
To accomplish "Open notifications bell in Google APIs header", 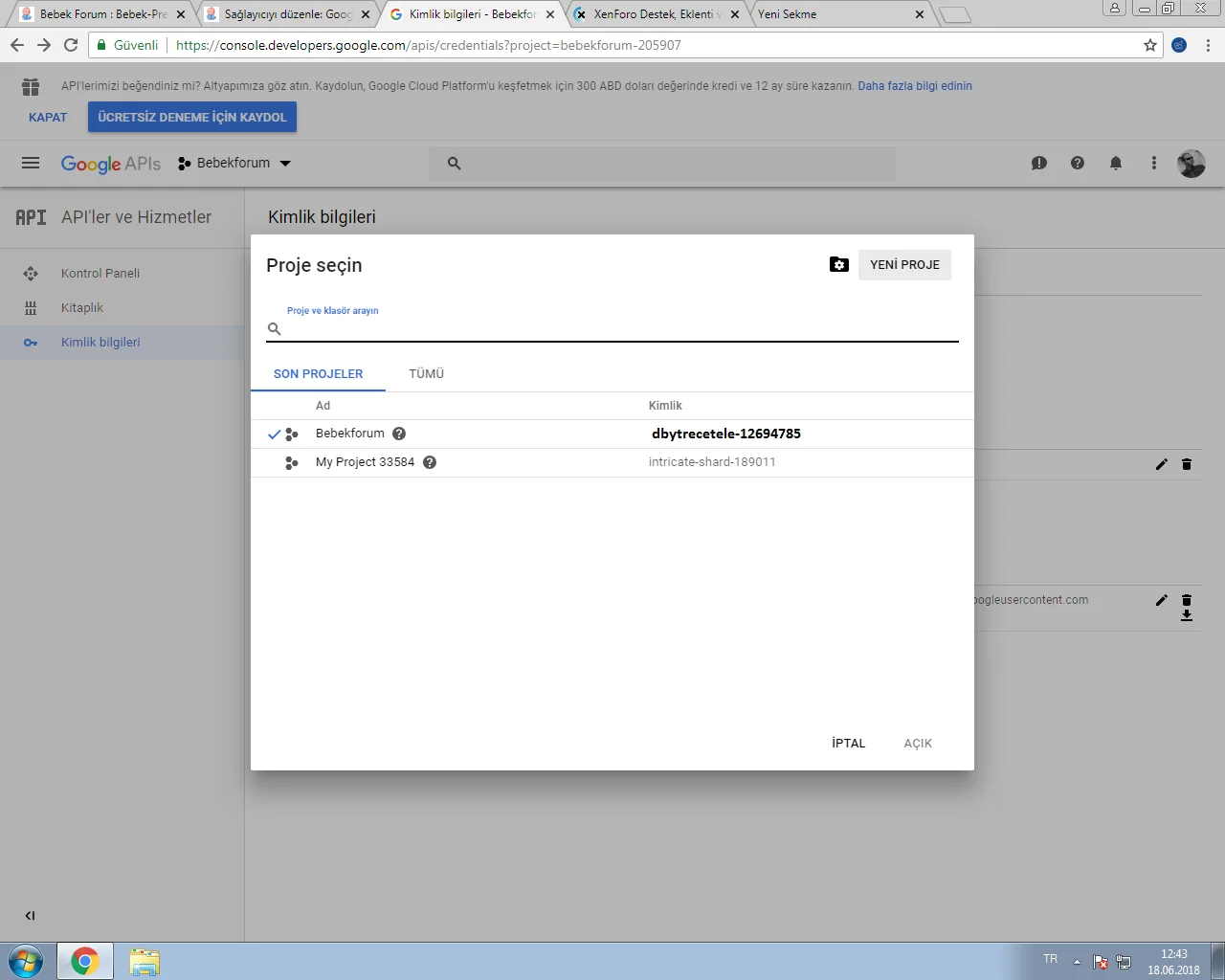I will (x=1115, y=163).
